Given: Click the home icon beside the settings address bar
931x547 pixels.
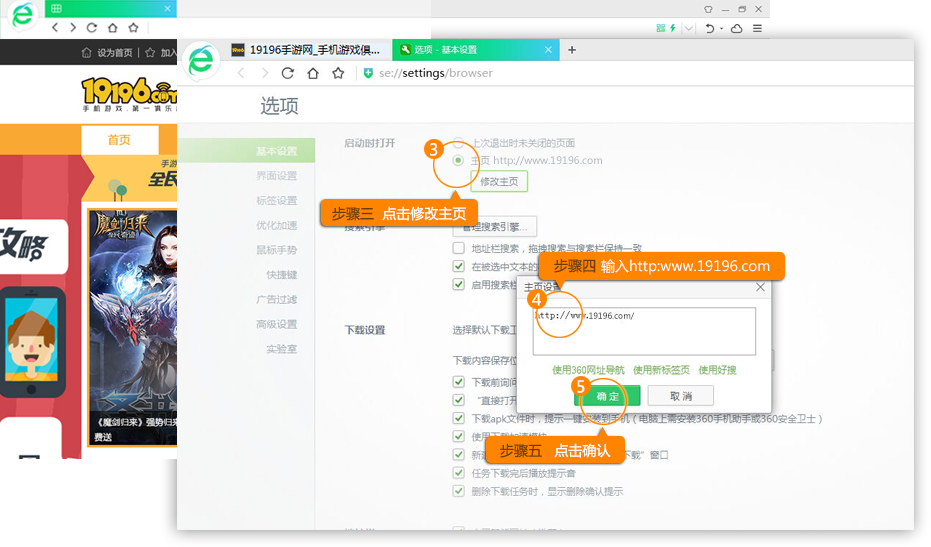Looking at the screenshot, I should click(x=313, y=73).
